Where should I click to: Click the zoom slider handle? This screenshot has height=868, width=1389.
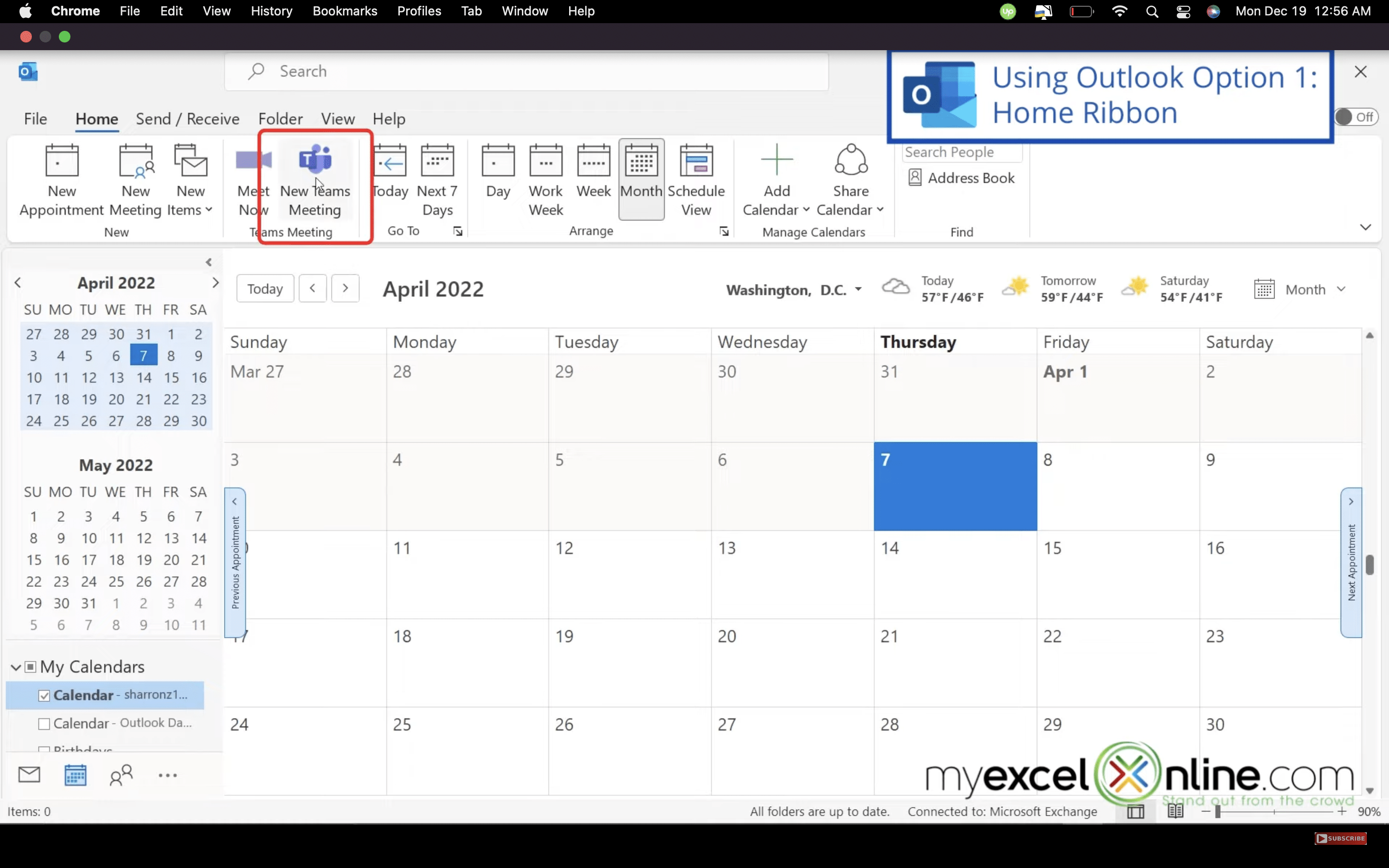[1217, 811]
